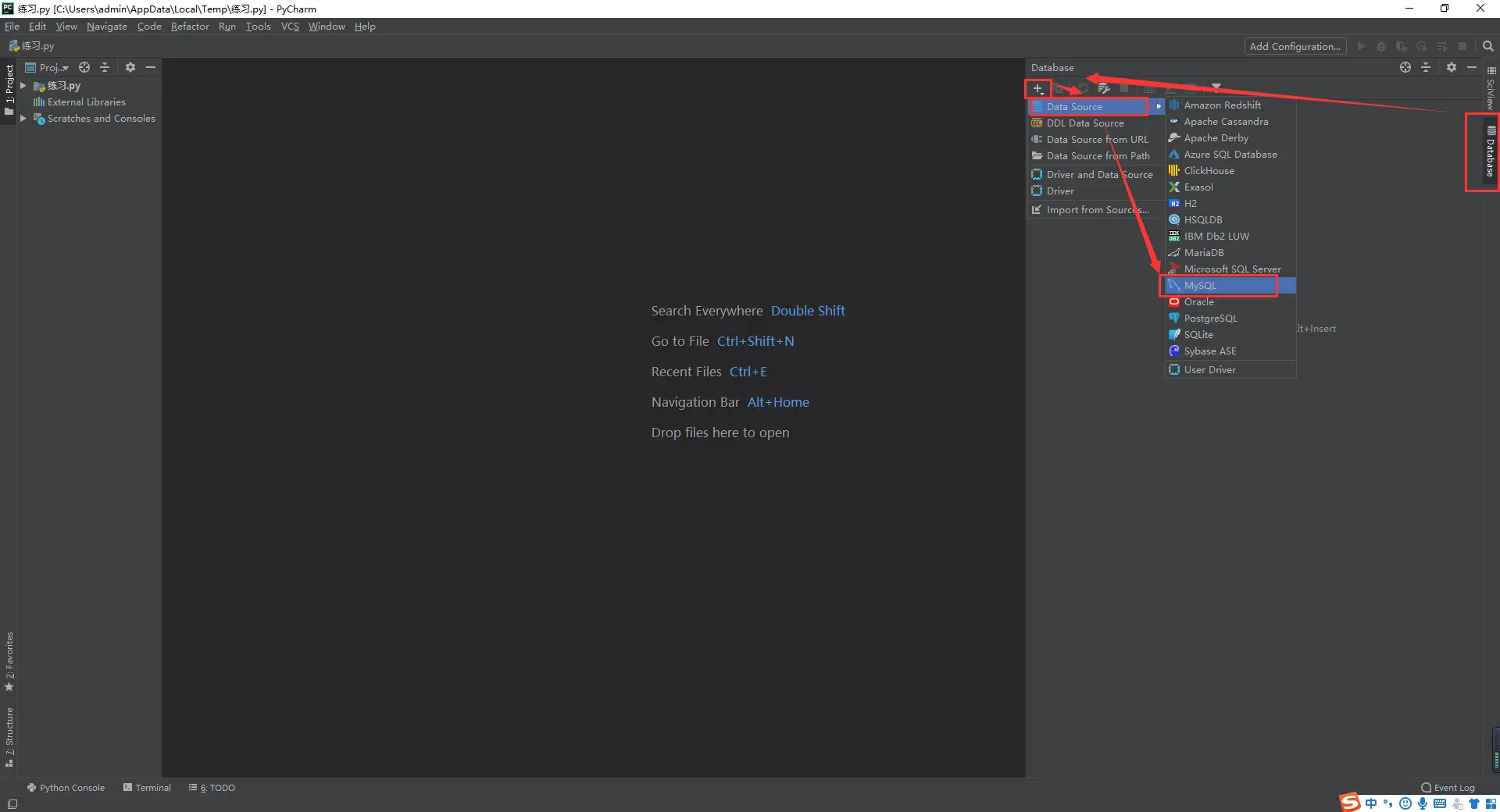Open the Sogou input method S logo
This screenshot has width=1500, height=812.
(1350, 803)
